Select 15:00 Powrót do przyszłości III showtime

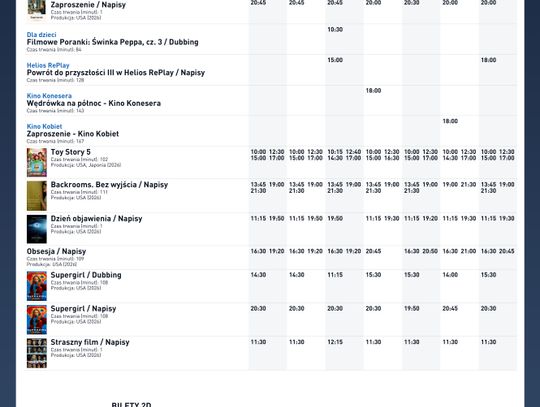coord(335,60)
